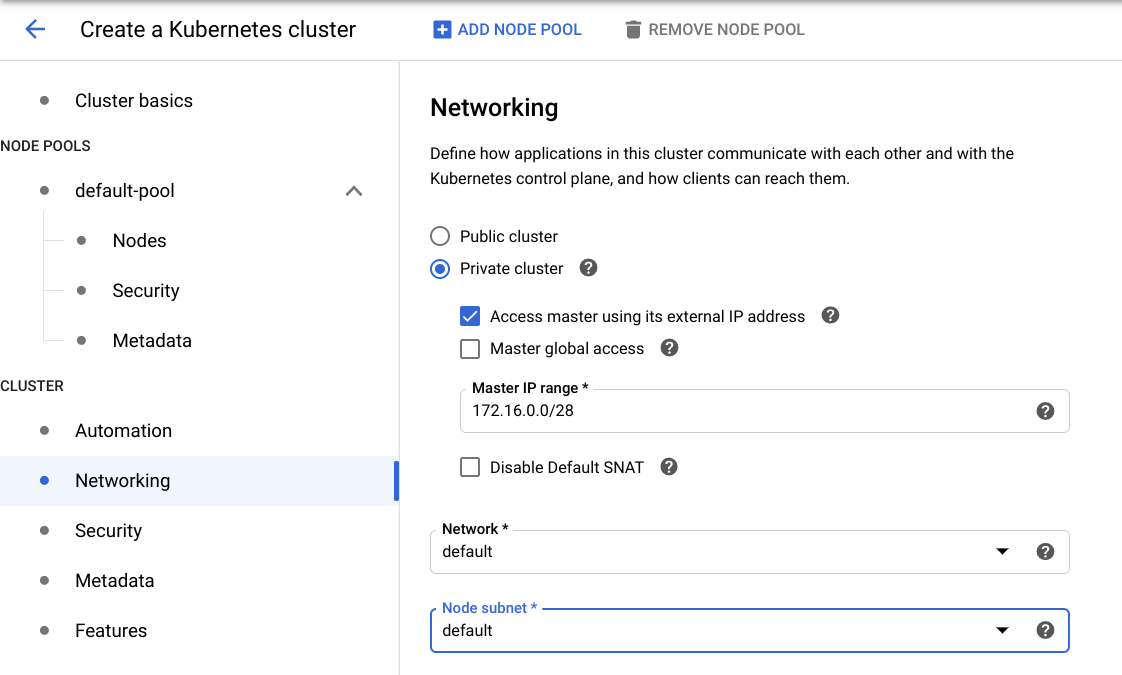Show help for Master global access
This screenshot has height=675, width=1122.
click(670, 348)
